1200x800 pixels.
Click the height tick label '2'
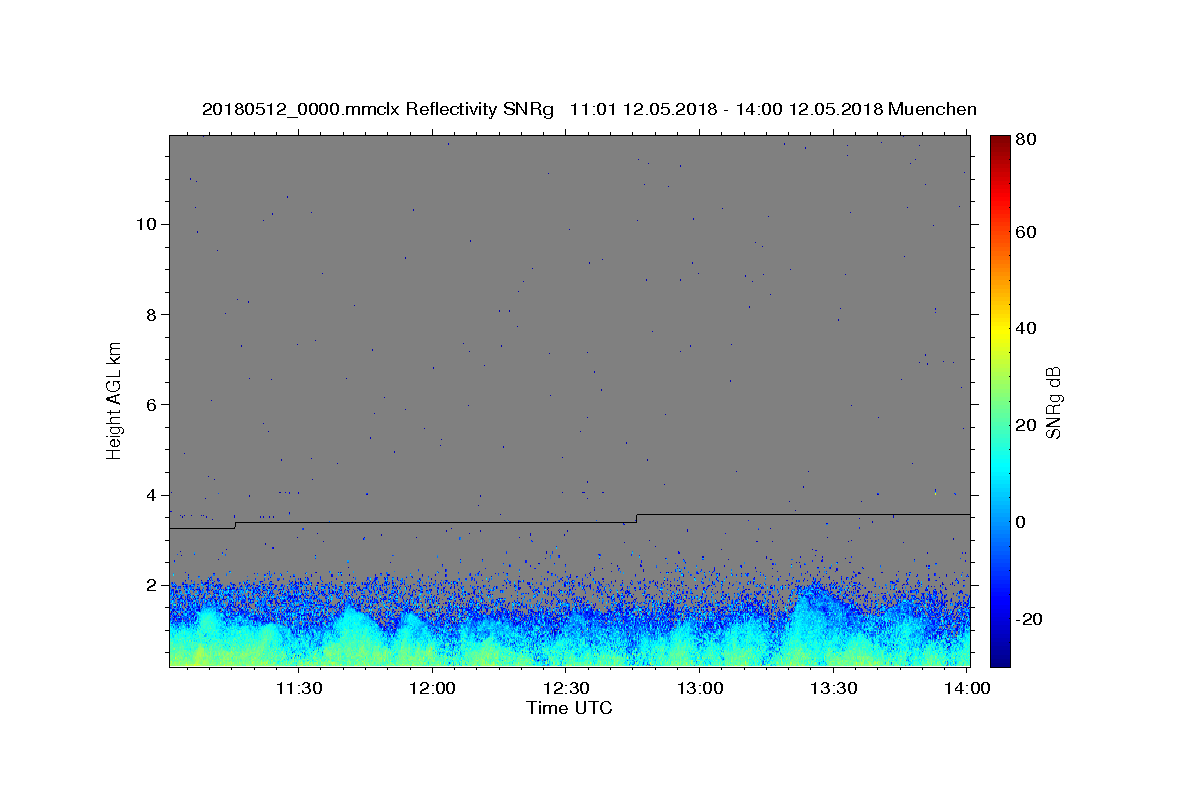coord(153,585)
